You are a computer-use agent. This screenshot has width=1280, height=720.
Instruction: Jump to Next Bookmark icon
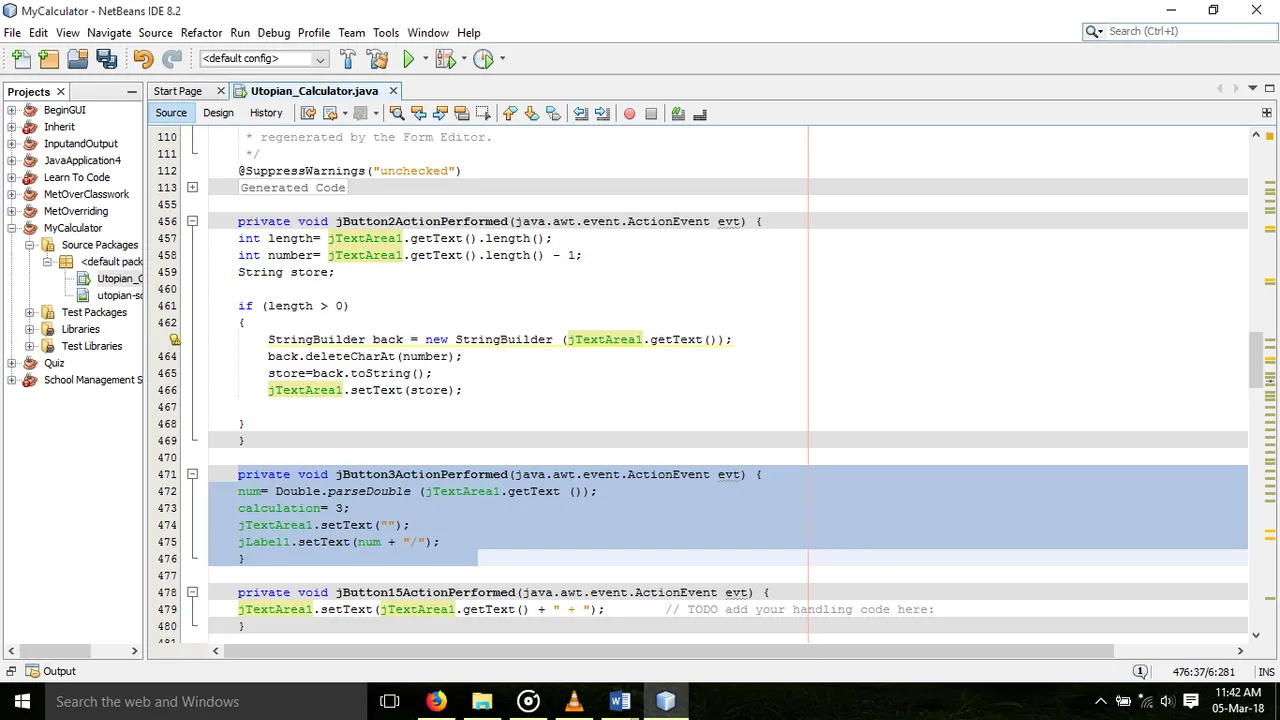[531, 113]
